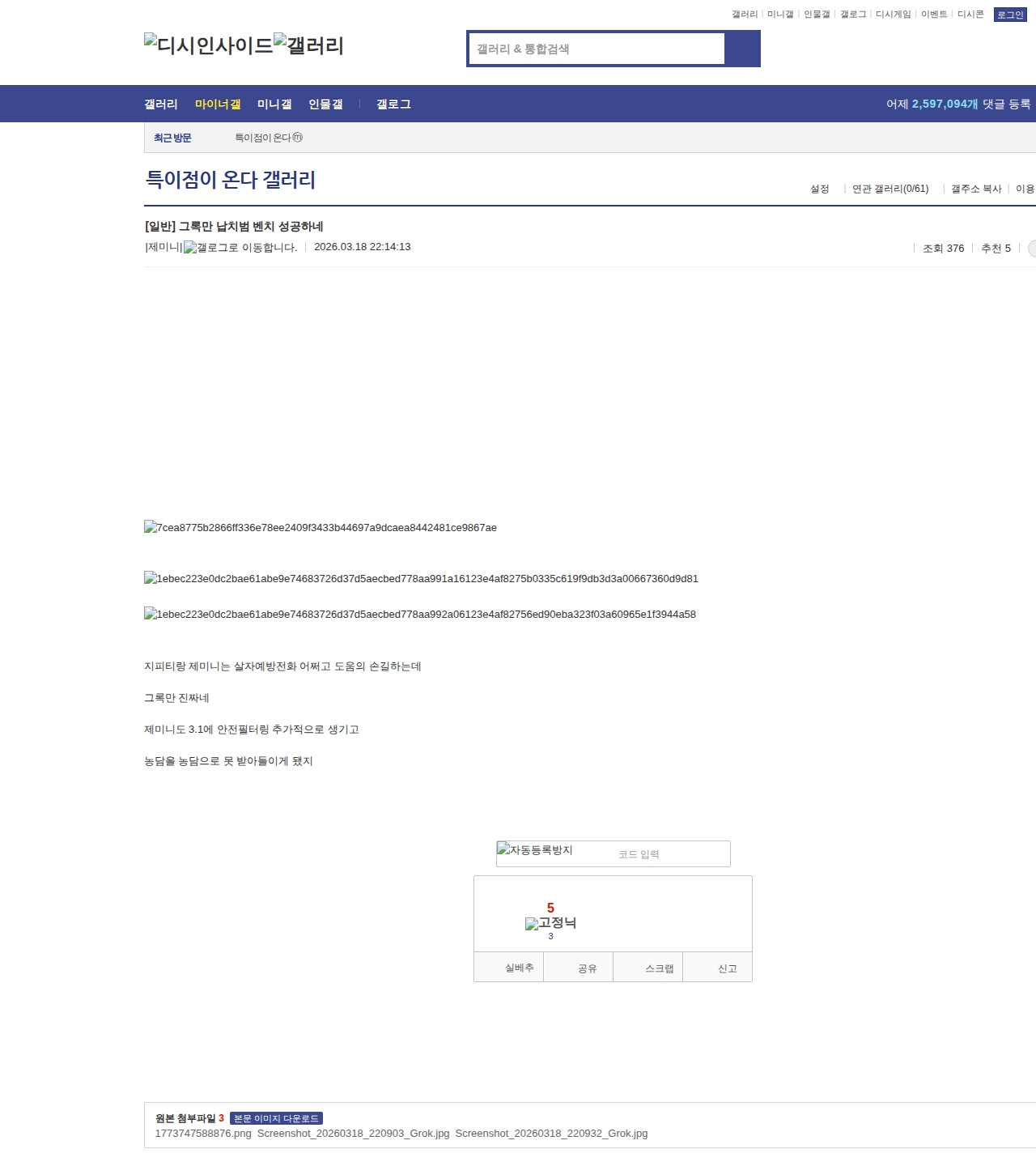1036x1166 pixels.
Task: Click the 로그인 button
Action: point(1009,15)
